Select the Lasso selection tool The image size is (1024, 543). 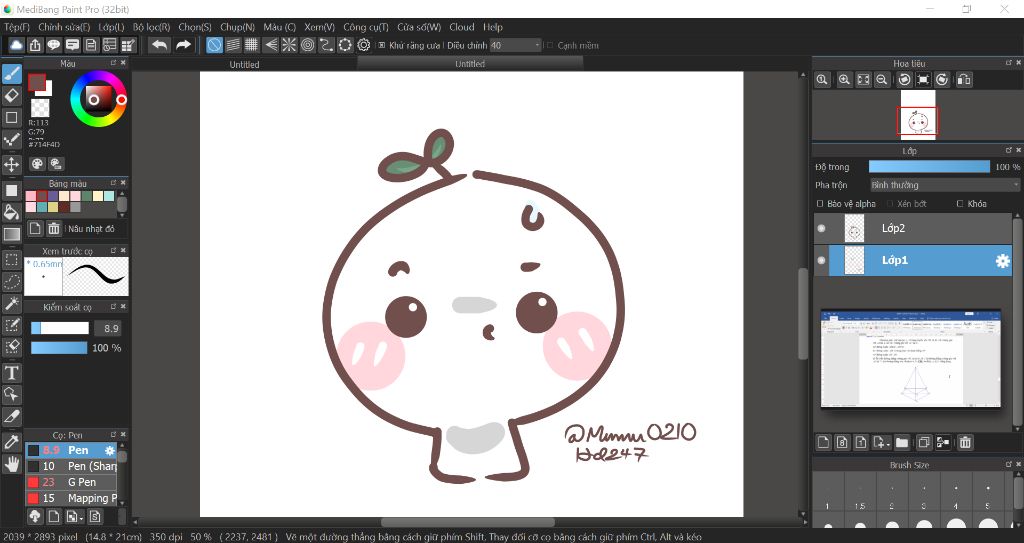coord(12,282)
